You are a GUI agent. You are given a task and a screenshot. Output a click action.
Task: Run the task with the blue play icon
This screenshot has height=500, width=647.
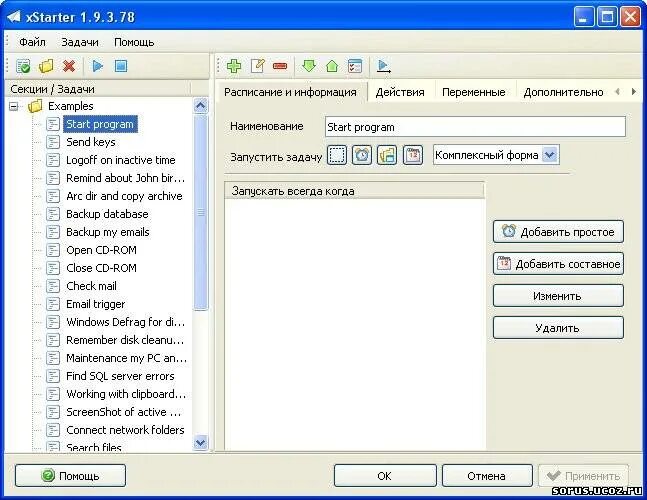click(97, 66)
